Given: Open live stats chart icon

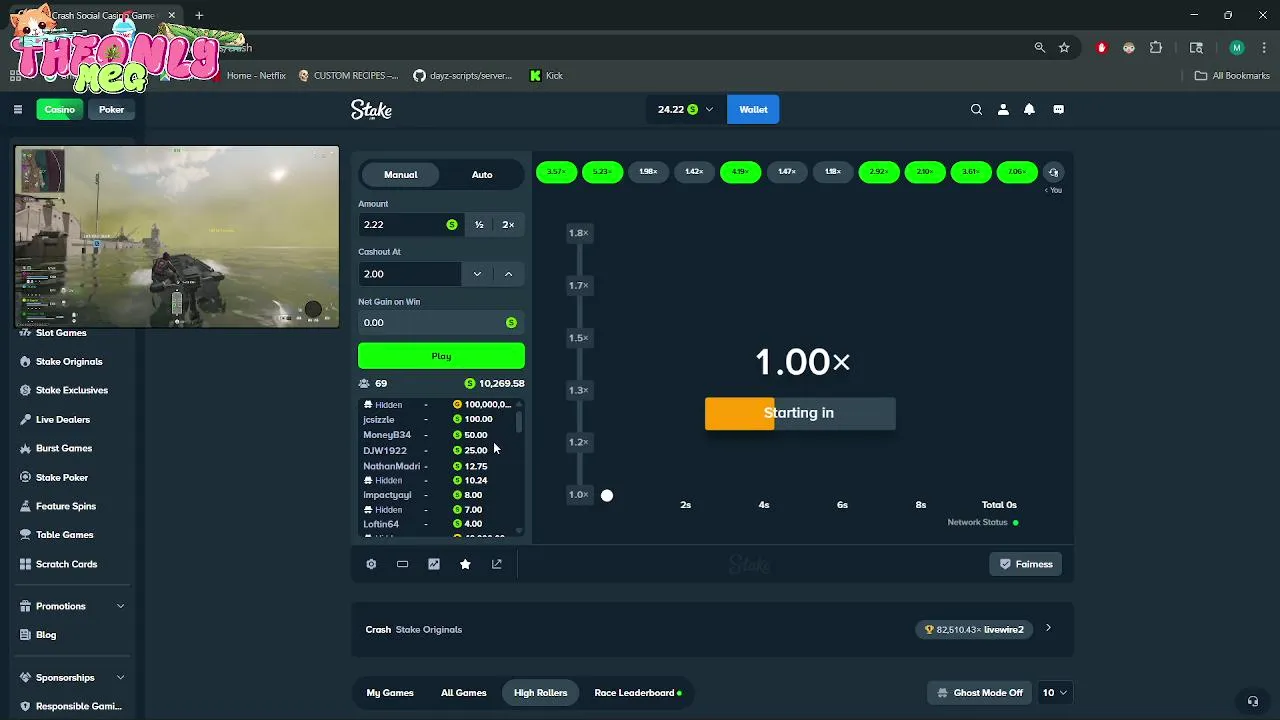Looking at the screenshot, I should (434, 564).
